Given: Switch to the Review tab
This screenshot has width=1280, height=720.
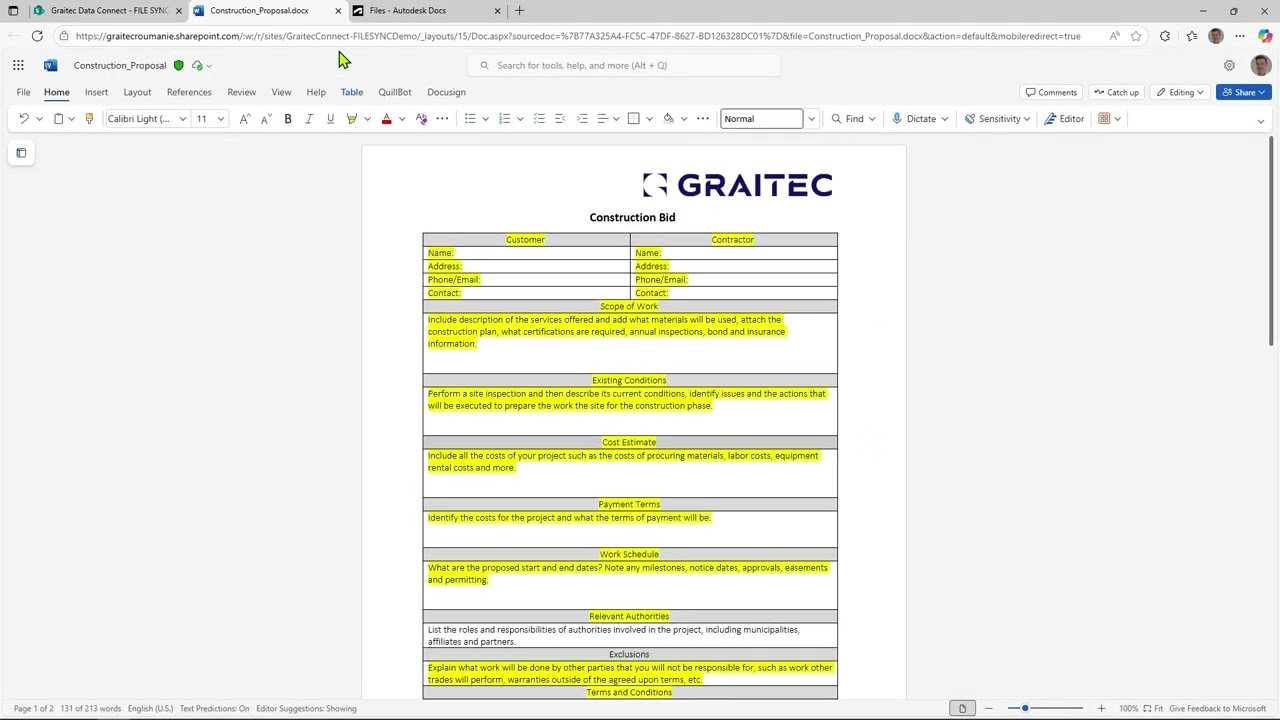Looking at the screenshot, I should (x=241, y=92).
